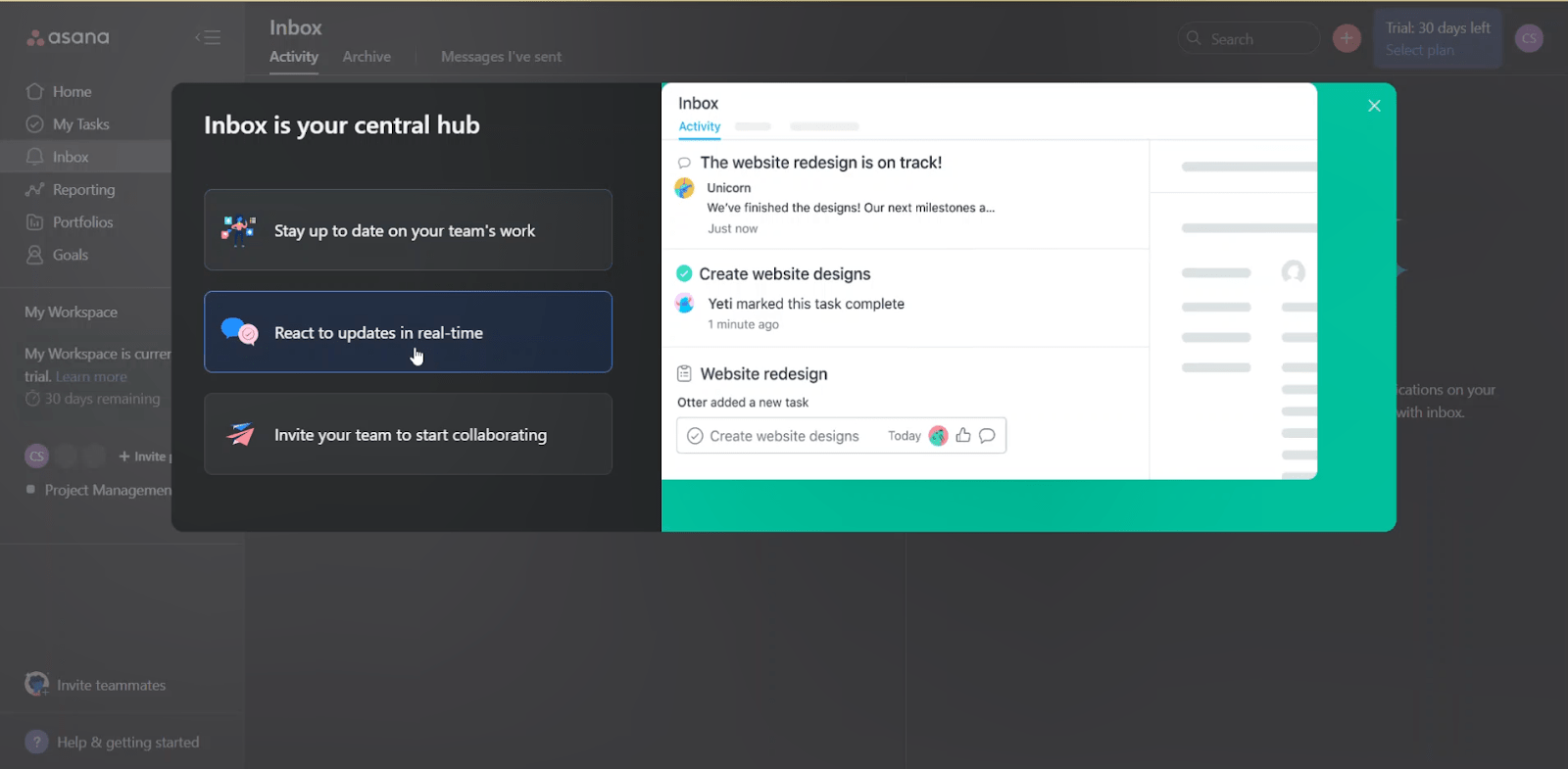Click Select plan in trial banner
Screen dimensions: 1568x769
click(1419, 50)
